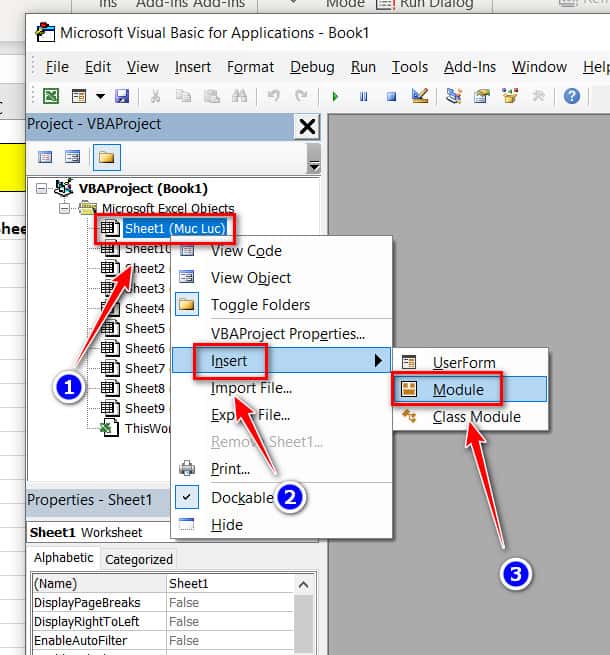Open the Add-Ins menu
The height and width of the screenshot is (655, 610).
[470, 67]
